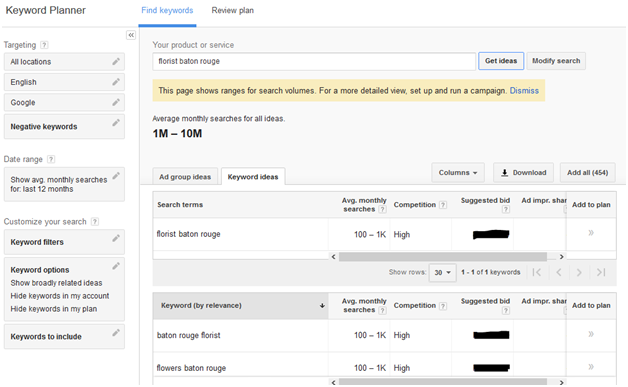
Task: Open Date range help icon
Action: pyautogui.click(x=51, y=159)
